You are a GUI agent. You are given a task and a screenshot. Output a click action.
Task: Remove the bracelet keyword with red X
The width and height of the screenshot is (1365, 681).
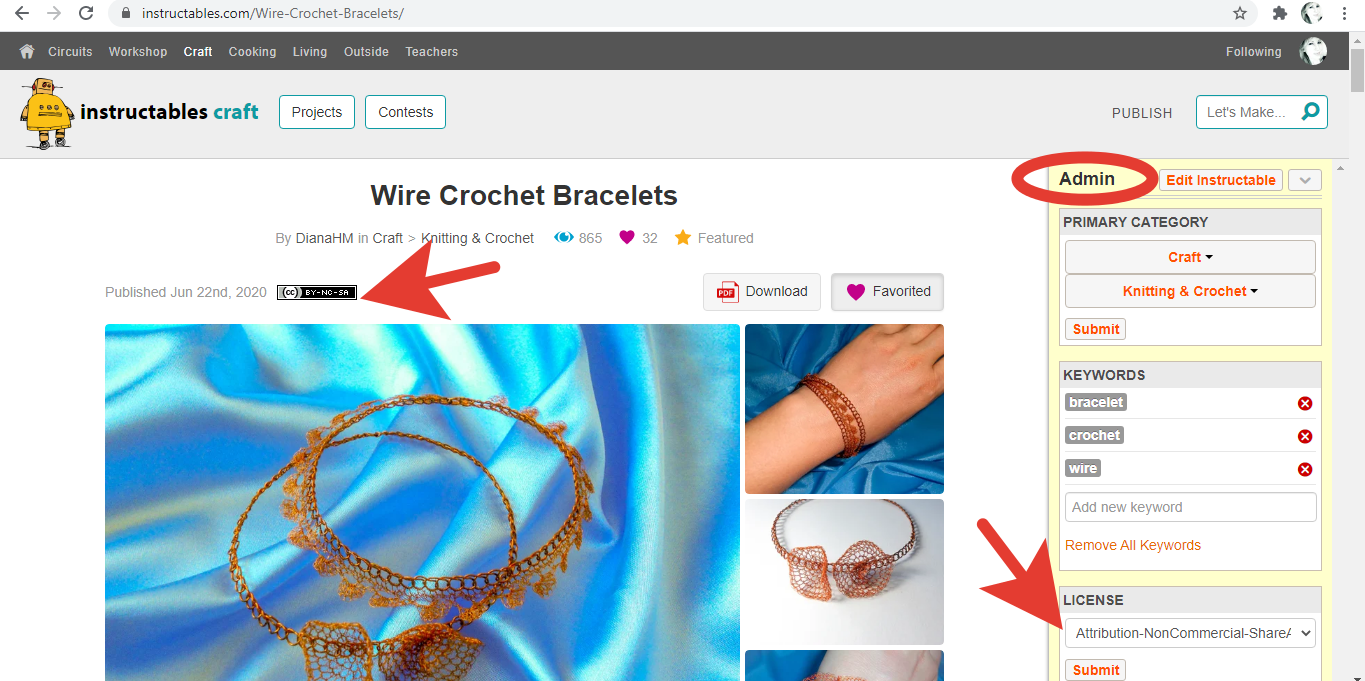point(1305,404)
